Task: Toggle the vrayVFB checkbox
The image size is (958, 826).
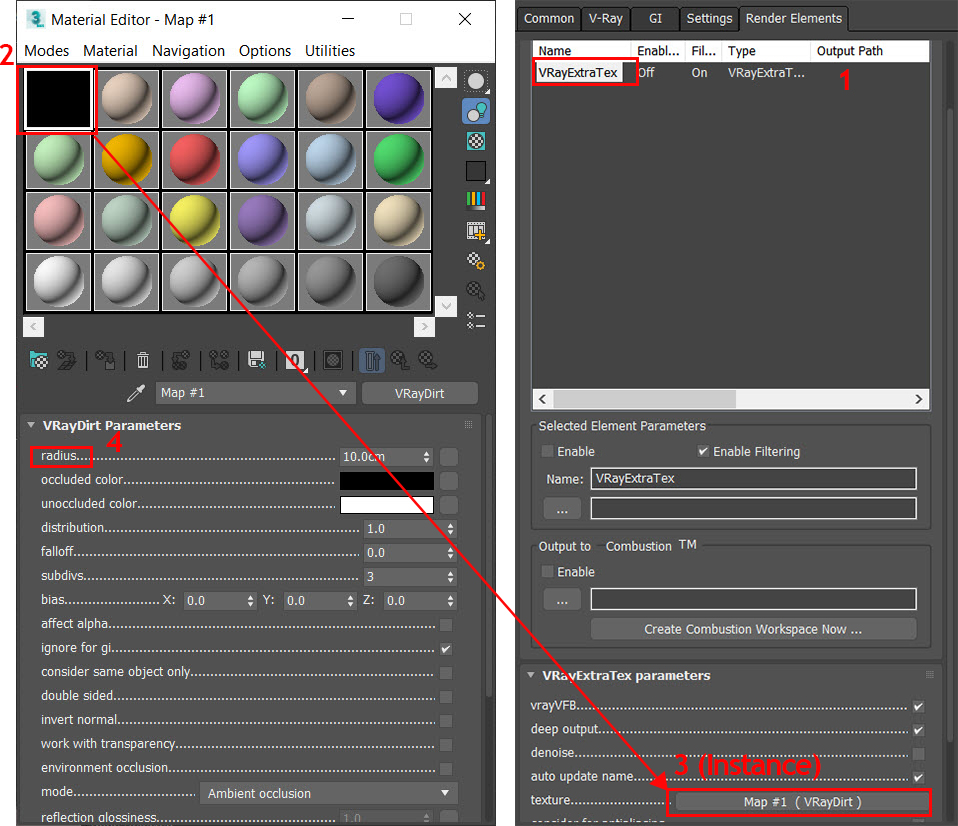Action: tap(918, 706)
